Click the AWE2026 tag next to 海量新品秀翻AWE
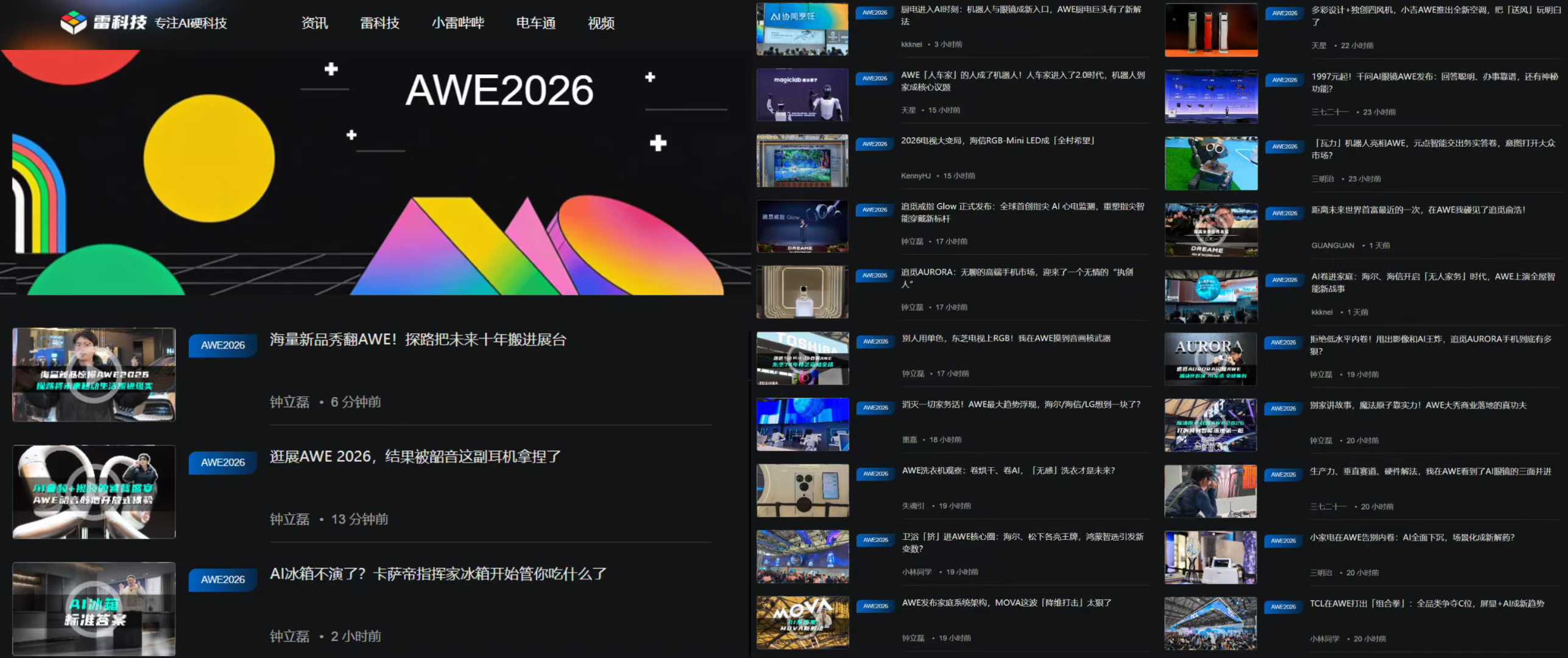 [x=222, y=345]
